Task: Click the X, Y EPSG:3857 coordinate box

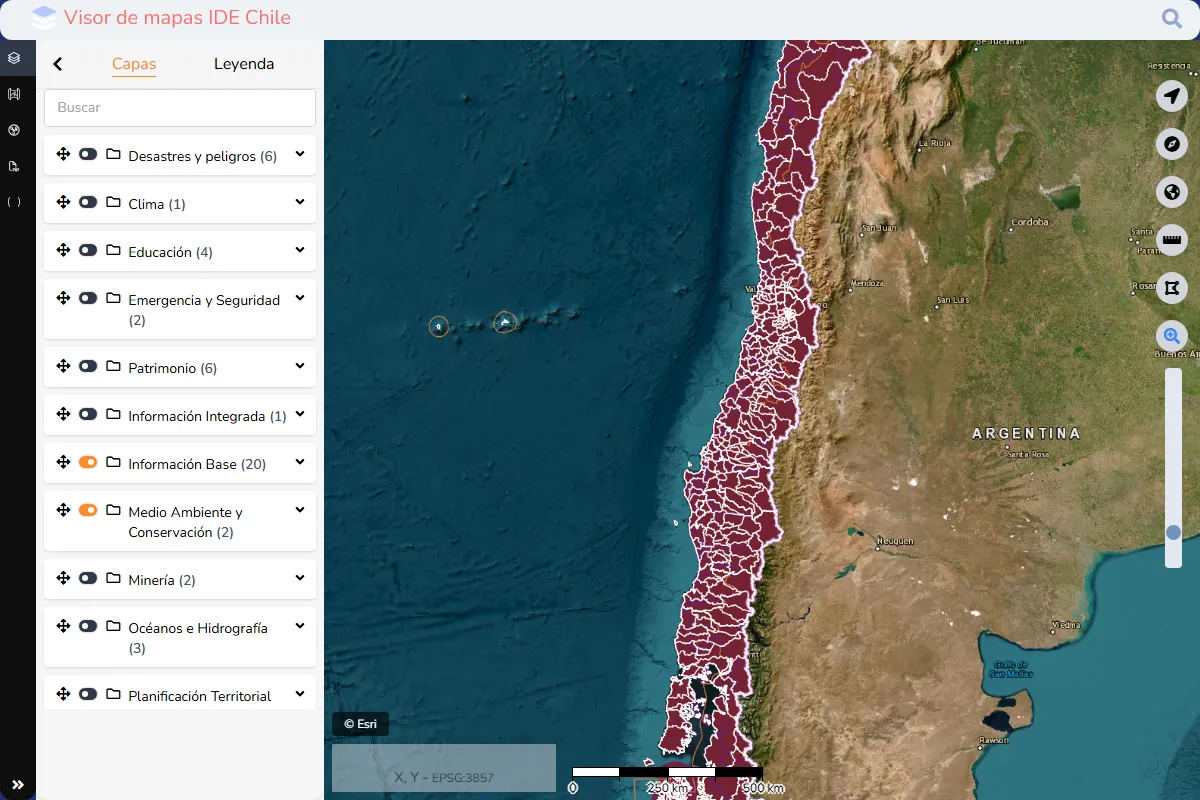Action: pyautogui.click(x=444, y=768)
